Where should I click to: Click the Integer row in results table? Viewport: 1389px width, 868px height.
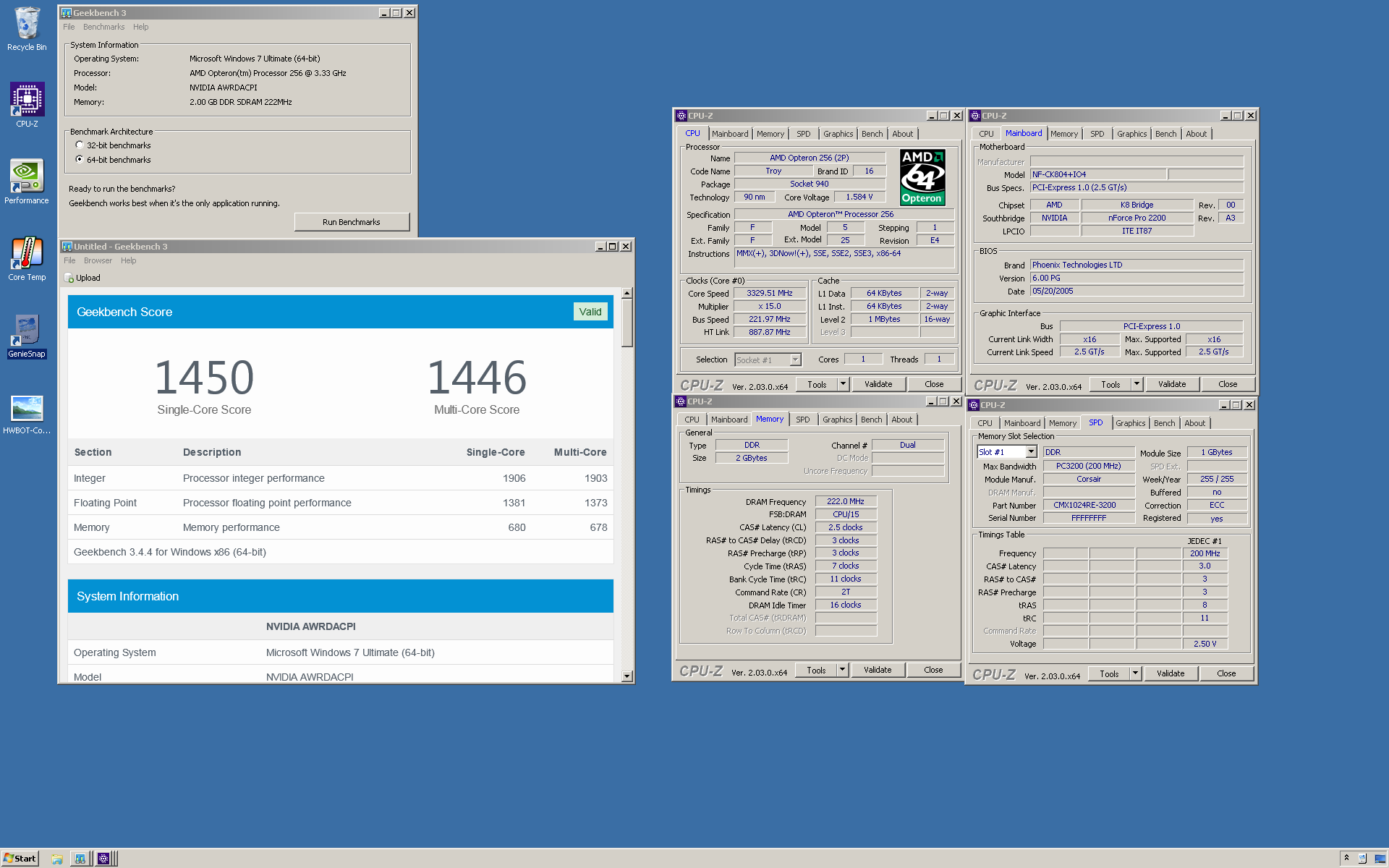(x=341, y=478)
